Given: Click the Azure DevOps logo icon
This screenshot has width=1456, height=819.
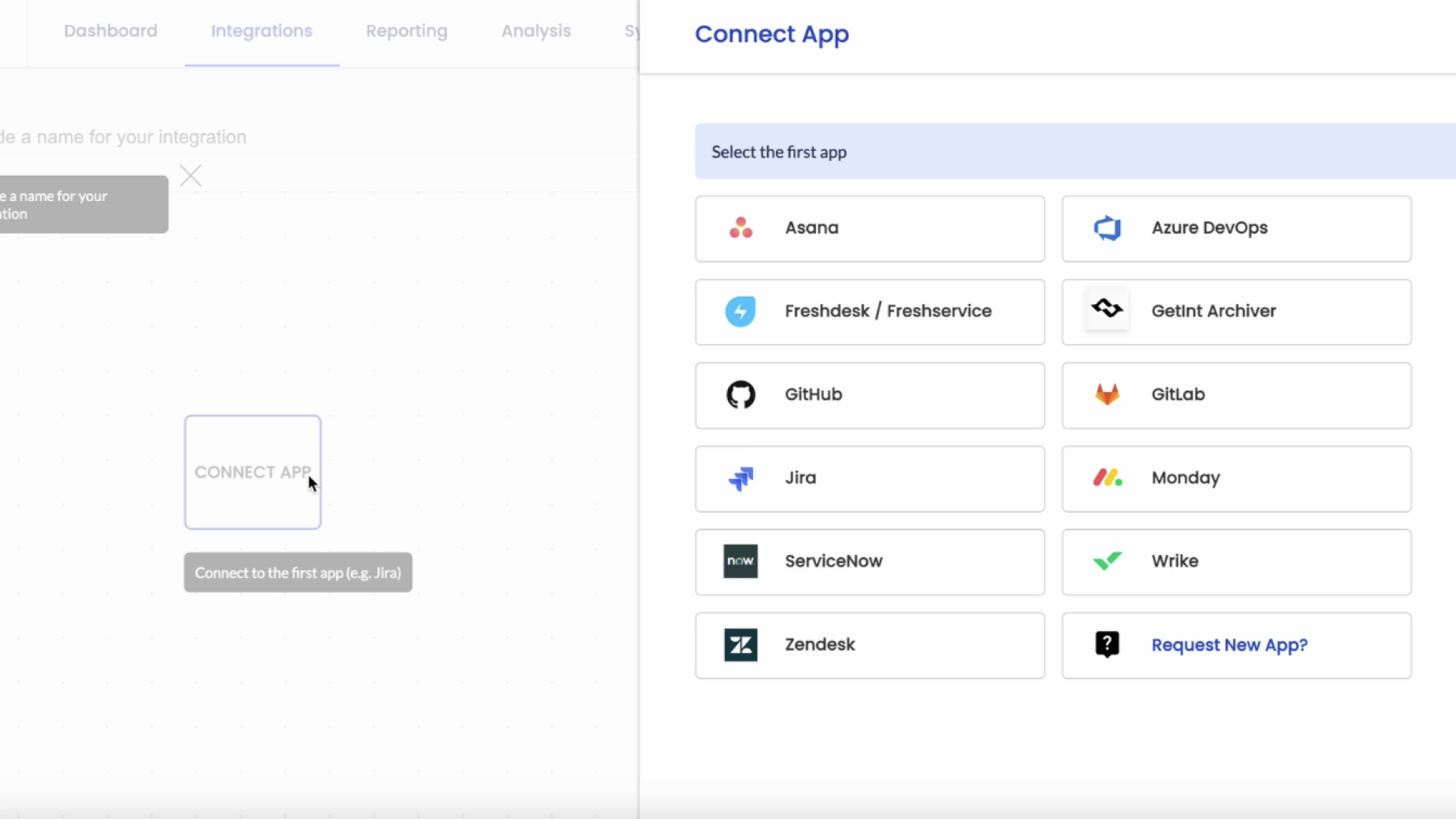Looking at the screenshot, I should tap(1107, 227).
